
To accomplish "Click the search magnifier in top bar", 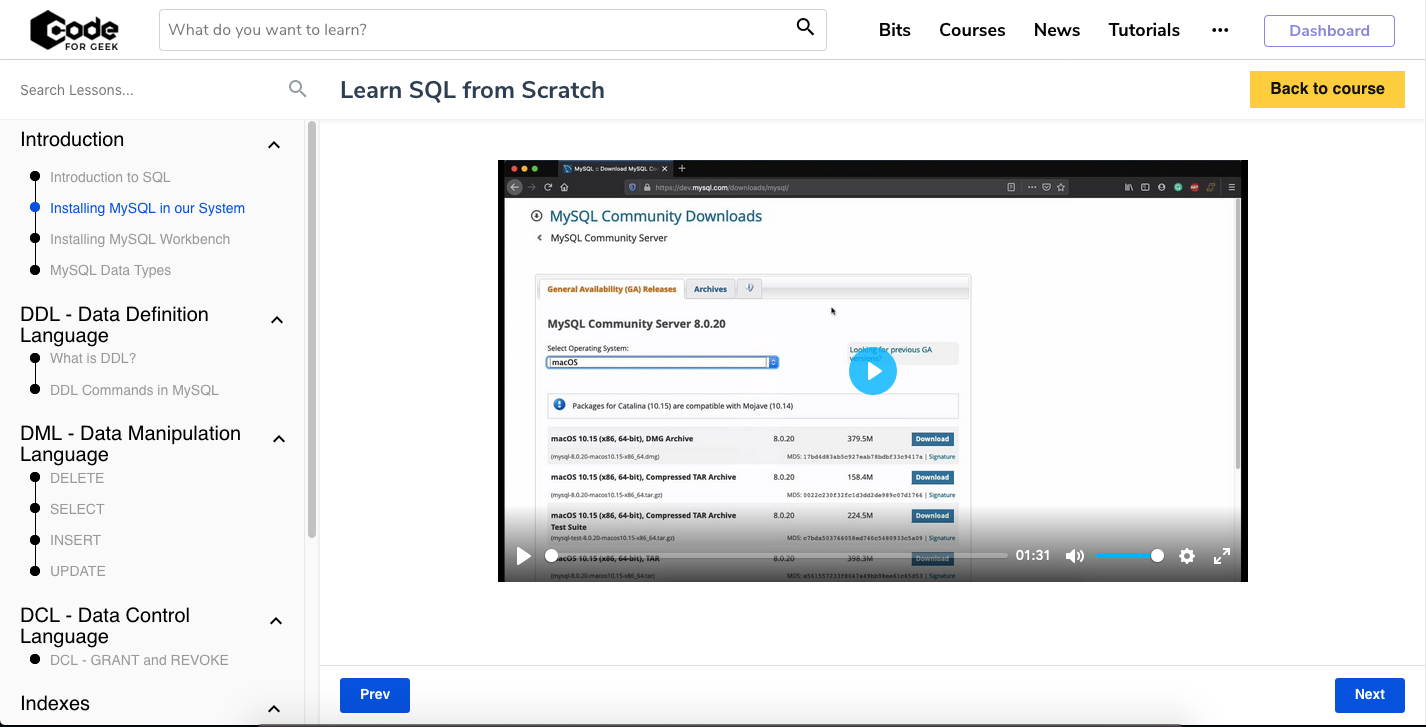I will tap(805, 27).
